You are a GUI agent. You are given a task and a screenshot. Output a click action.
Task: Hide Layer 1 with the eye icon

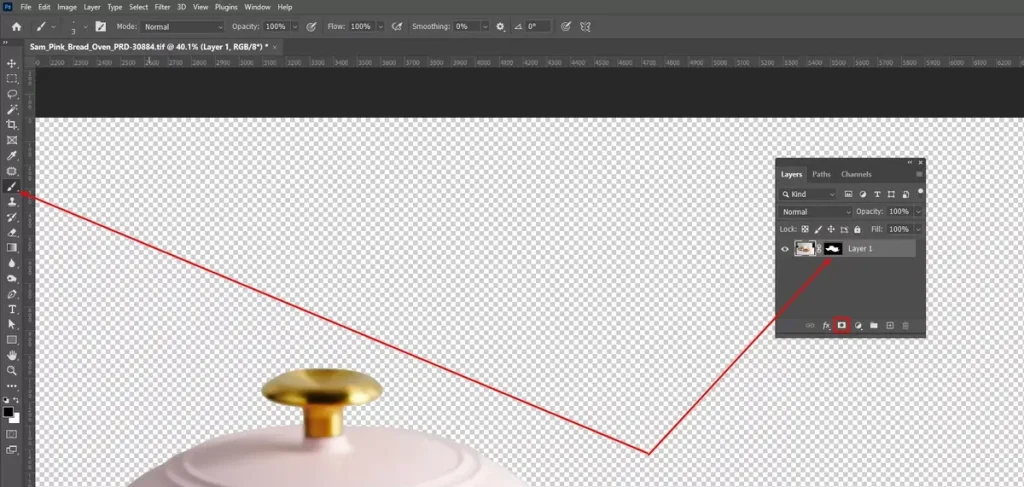point(785,249)
